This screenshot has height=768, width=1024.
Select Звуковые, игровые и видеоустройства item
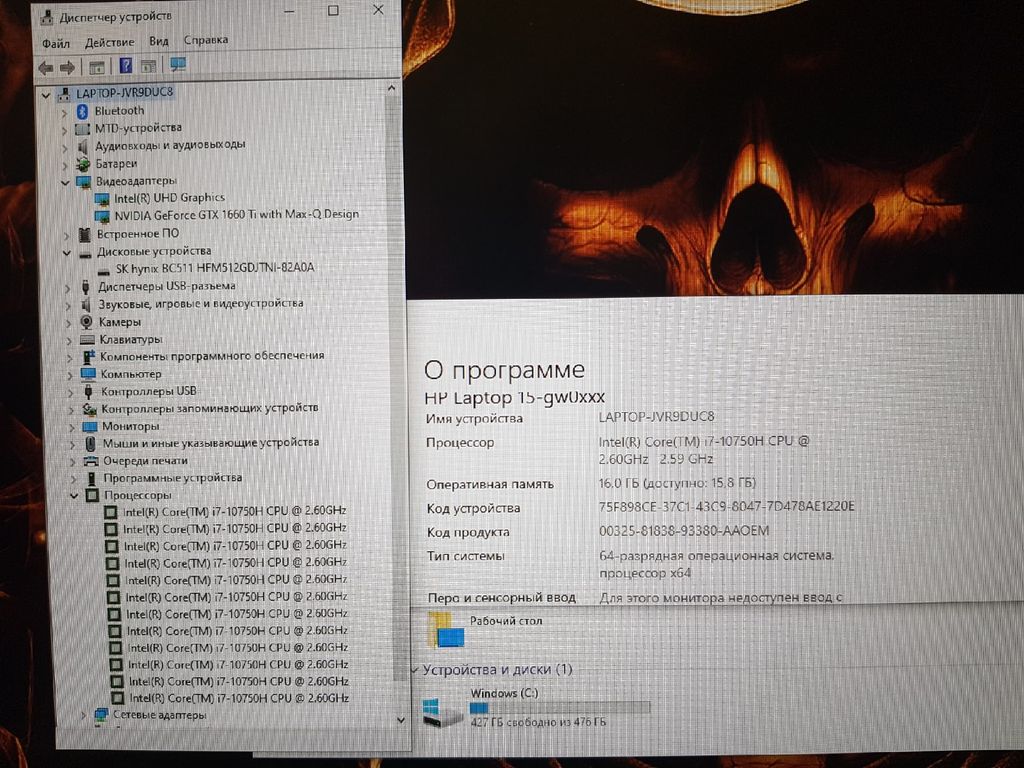(201, 304)
